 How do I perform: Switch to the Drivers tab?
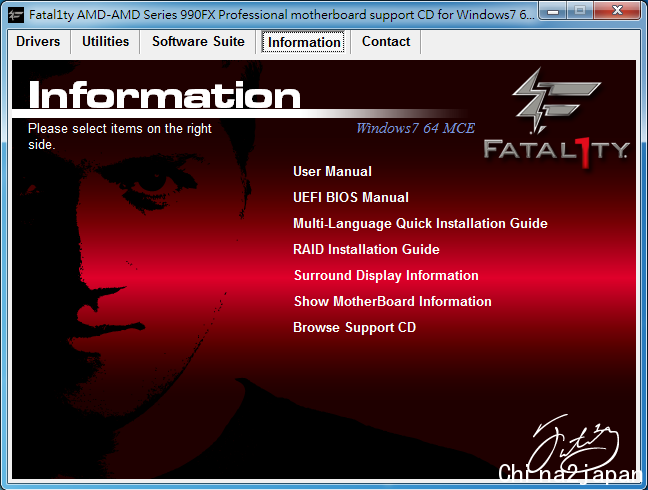38,42
